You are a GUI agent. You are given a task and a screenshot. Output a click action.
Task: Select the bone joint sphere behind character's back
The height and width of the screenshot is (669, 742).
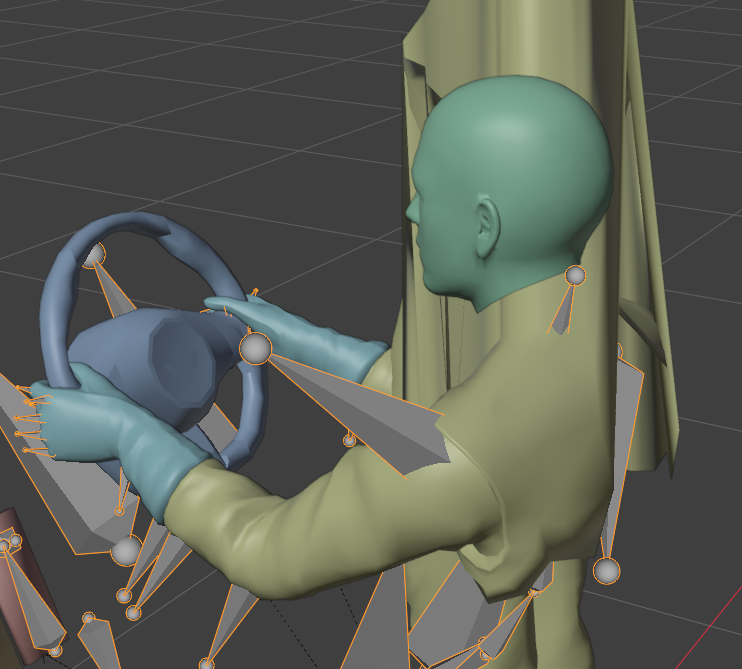click(606, 571)
